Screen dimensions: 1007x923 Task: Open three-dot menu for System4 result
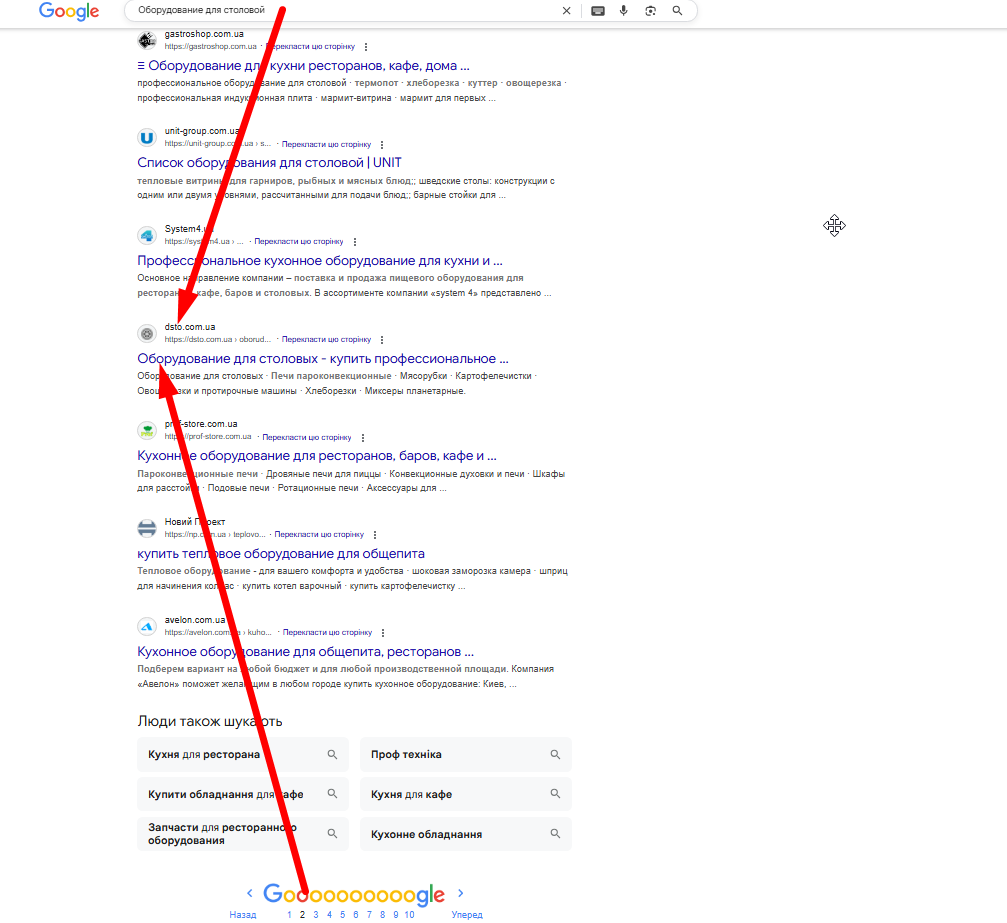coord(355,242)
